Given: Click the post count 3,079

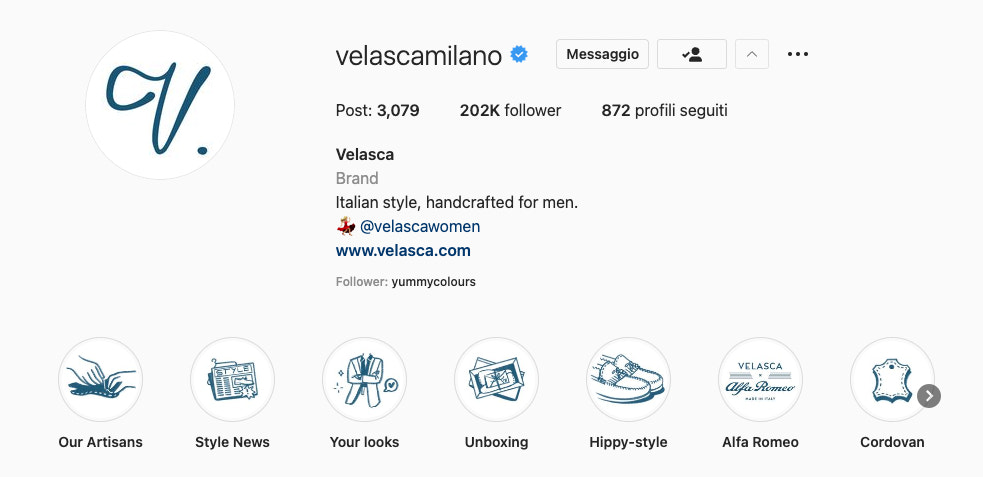Looking at the screenshot, I should coord(378,111).
